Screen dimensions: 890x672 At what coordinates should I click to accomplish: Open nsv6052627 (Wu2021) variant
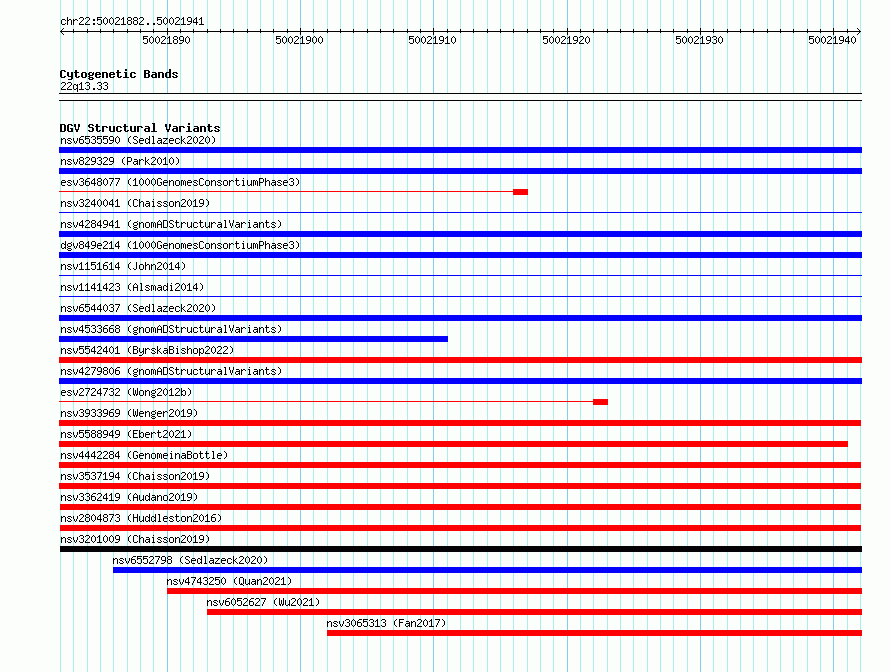[263, 602]
